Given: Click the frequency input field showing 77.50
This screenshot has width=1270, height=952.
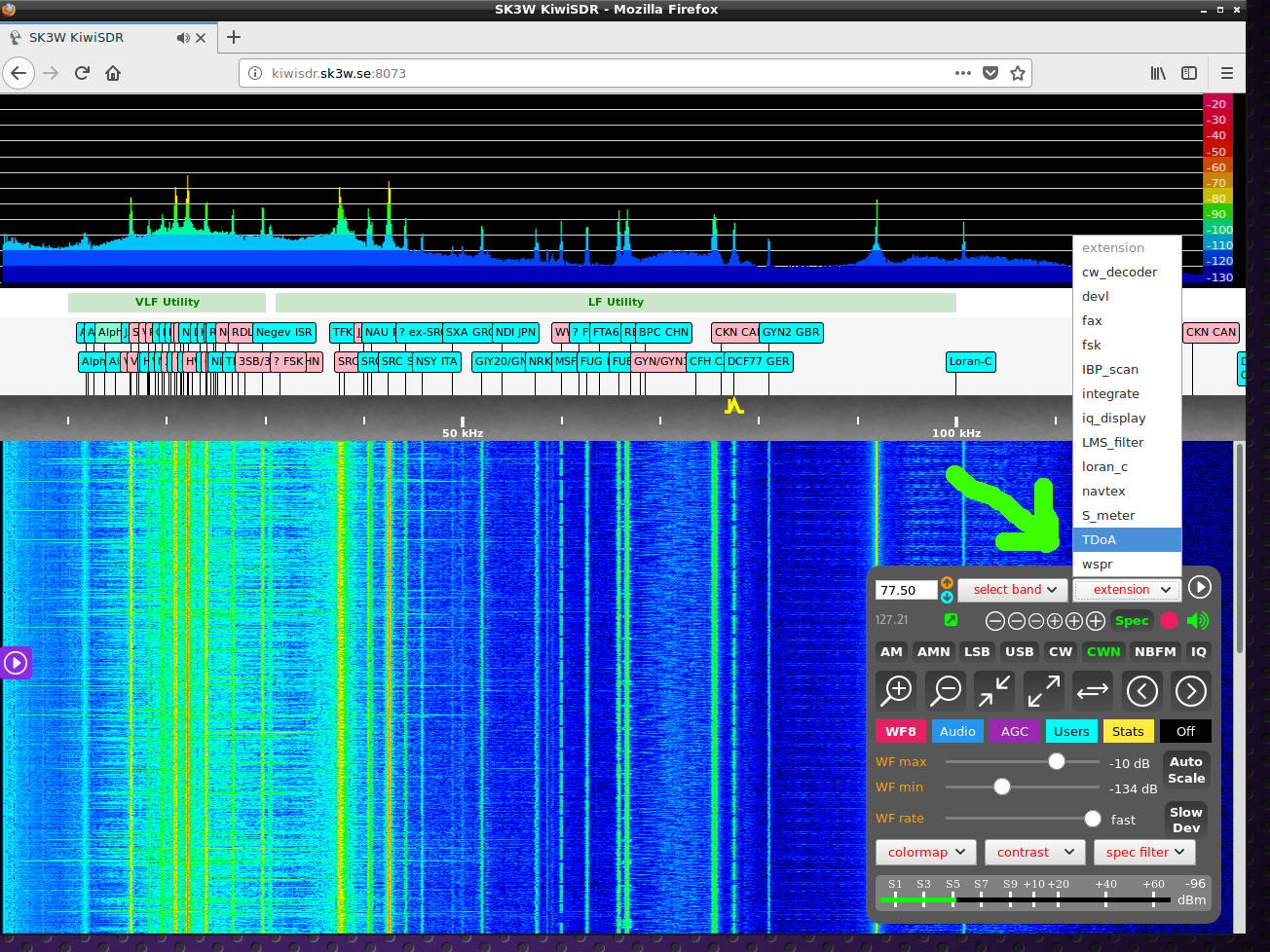Looking at the screenshot, I should pos(906,591).
